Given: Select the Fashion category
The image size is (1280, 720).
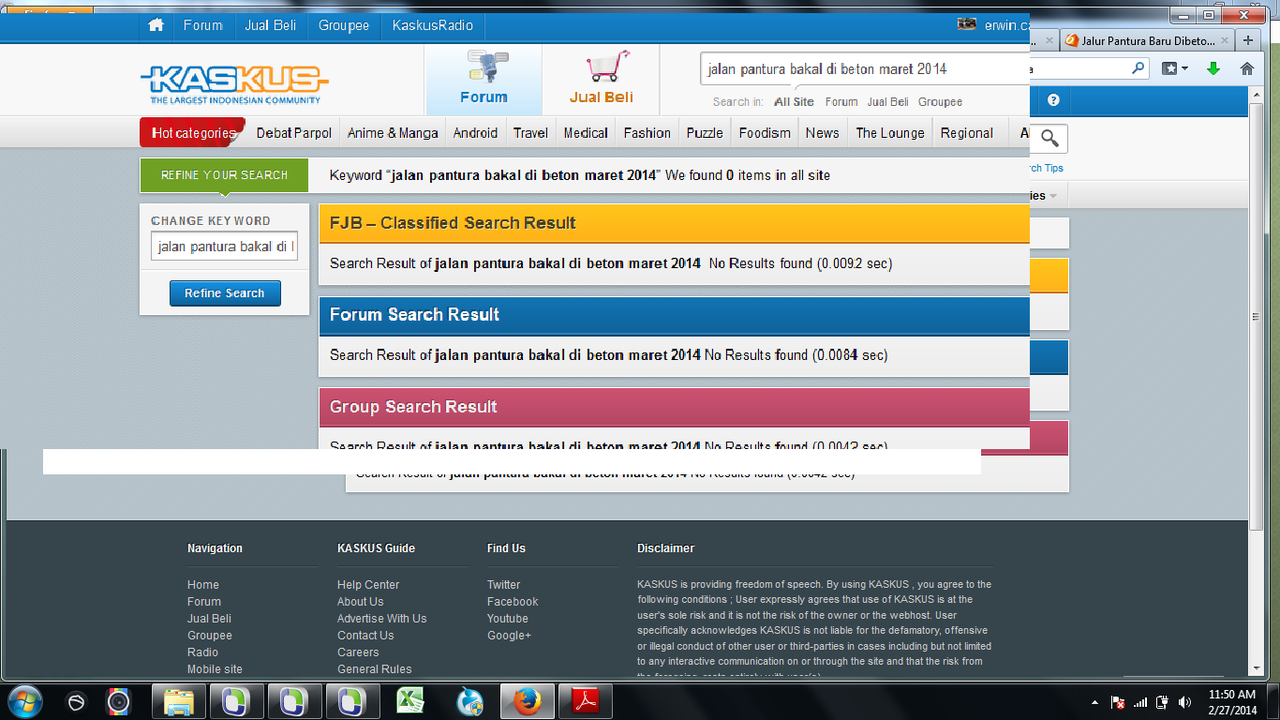Looking at the screenshot, I should tap(647, 133).
